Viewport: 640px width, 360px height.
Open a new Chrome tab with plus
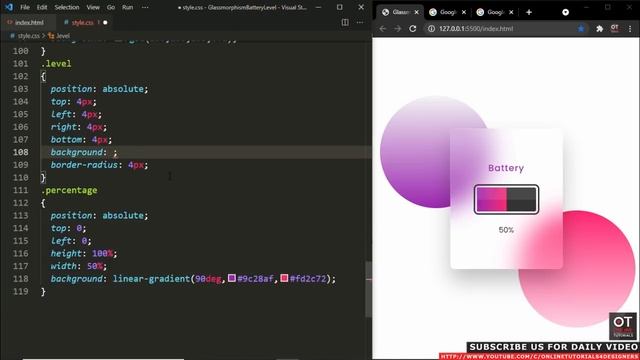click(529, 12)
